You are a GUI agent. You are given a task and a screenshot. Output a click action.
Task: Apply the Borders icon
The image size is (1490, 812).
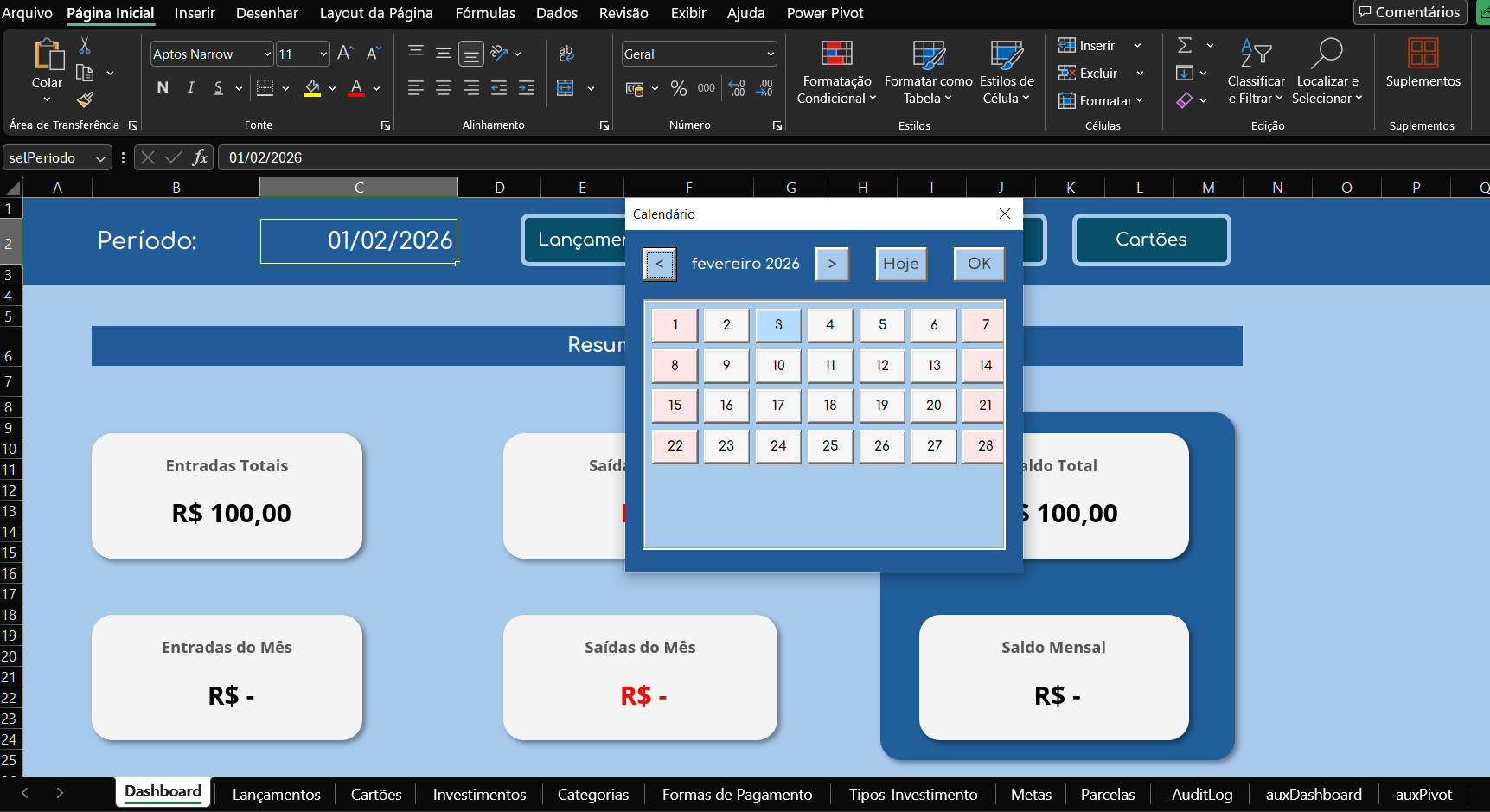pyautogui.click(x=265, y=88)
